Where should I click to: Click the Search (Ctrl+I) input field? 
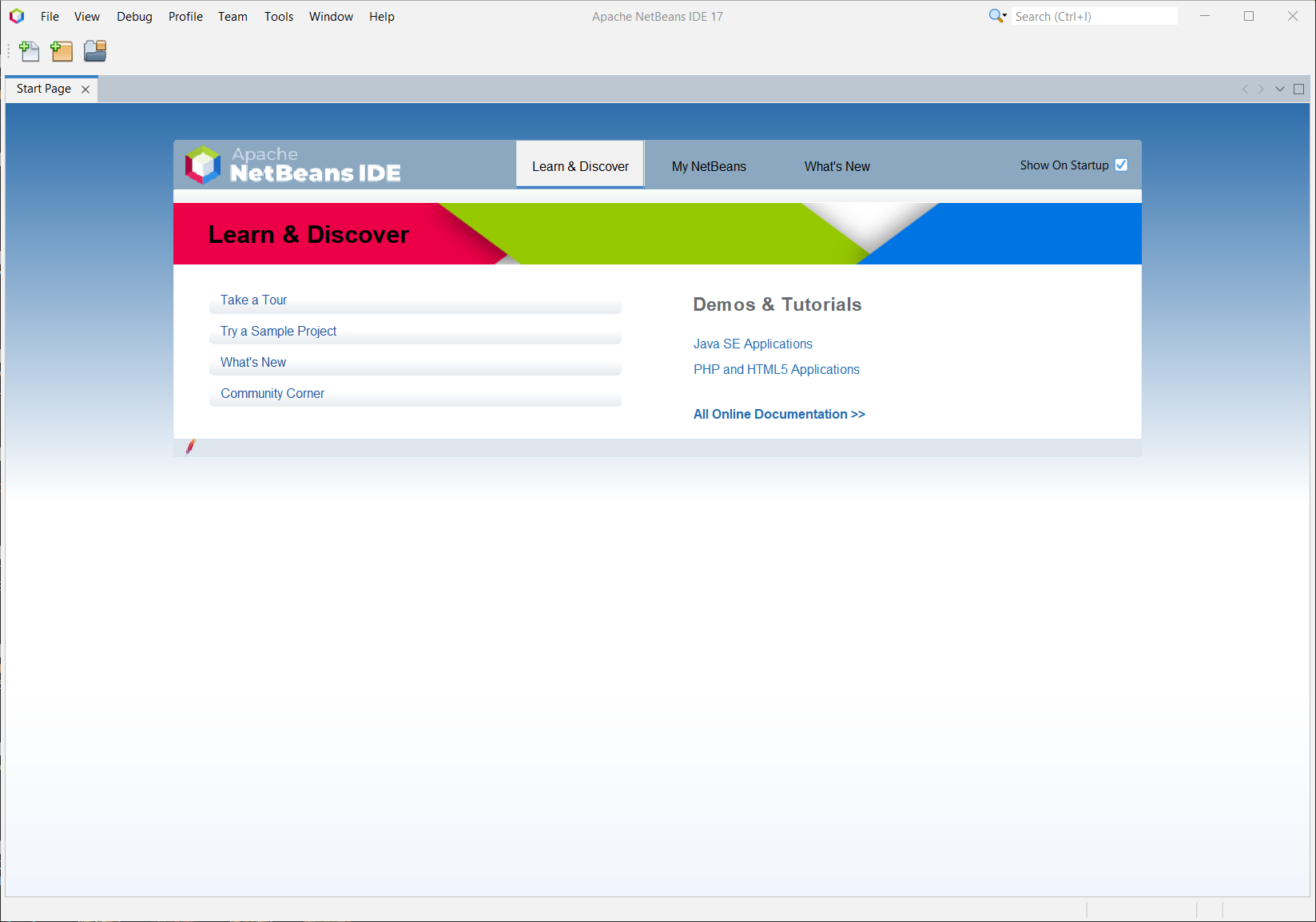(1093, 16)
